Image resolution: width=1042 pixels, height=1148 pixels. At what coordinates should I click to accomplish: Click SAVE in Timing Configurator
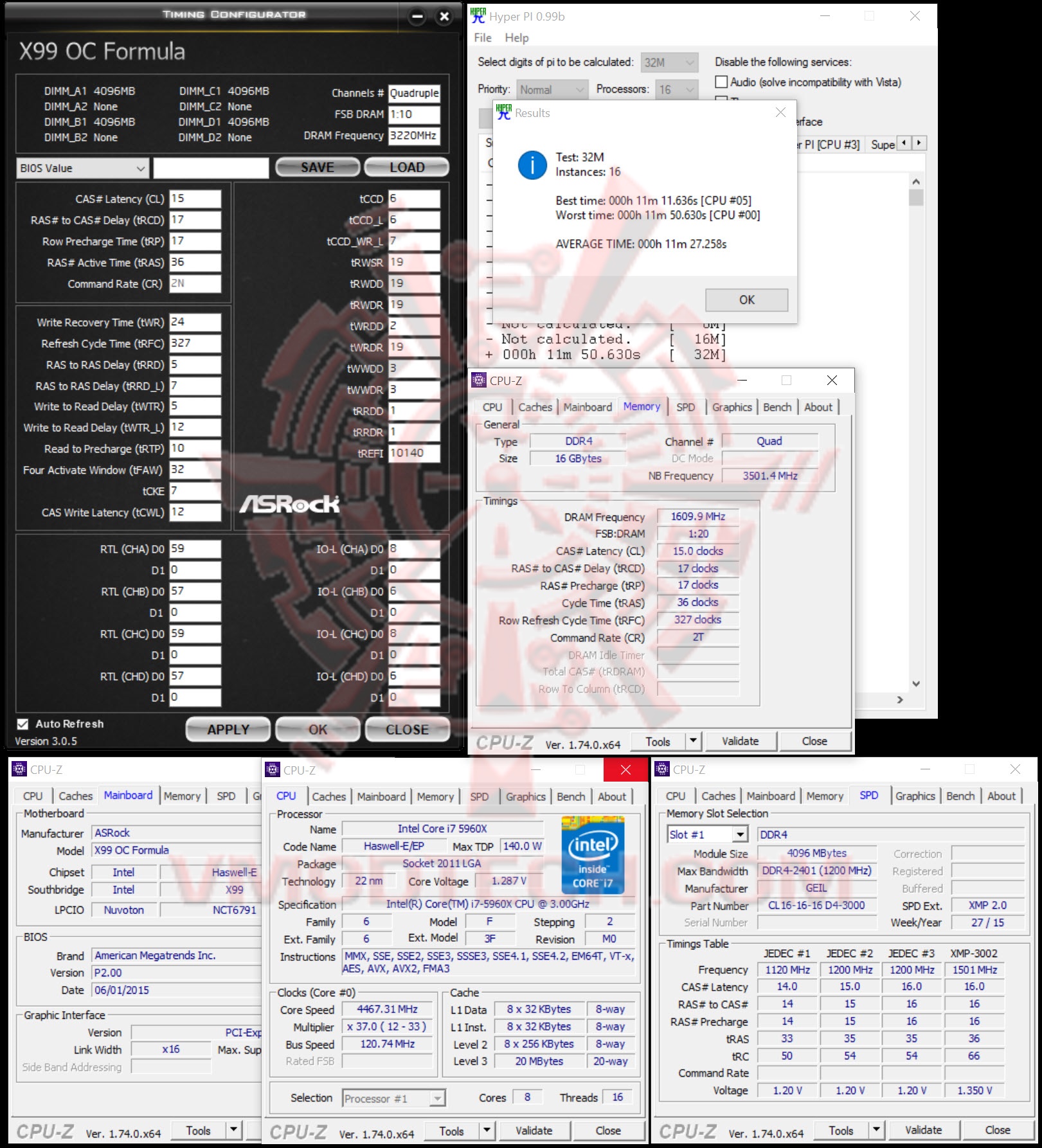[318, 168]
